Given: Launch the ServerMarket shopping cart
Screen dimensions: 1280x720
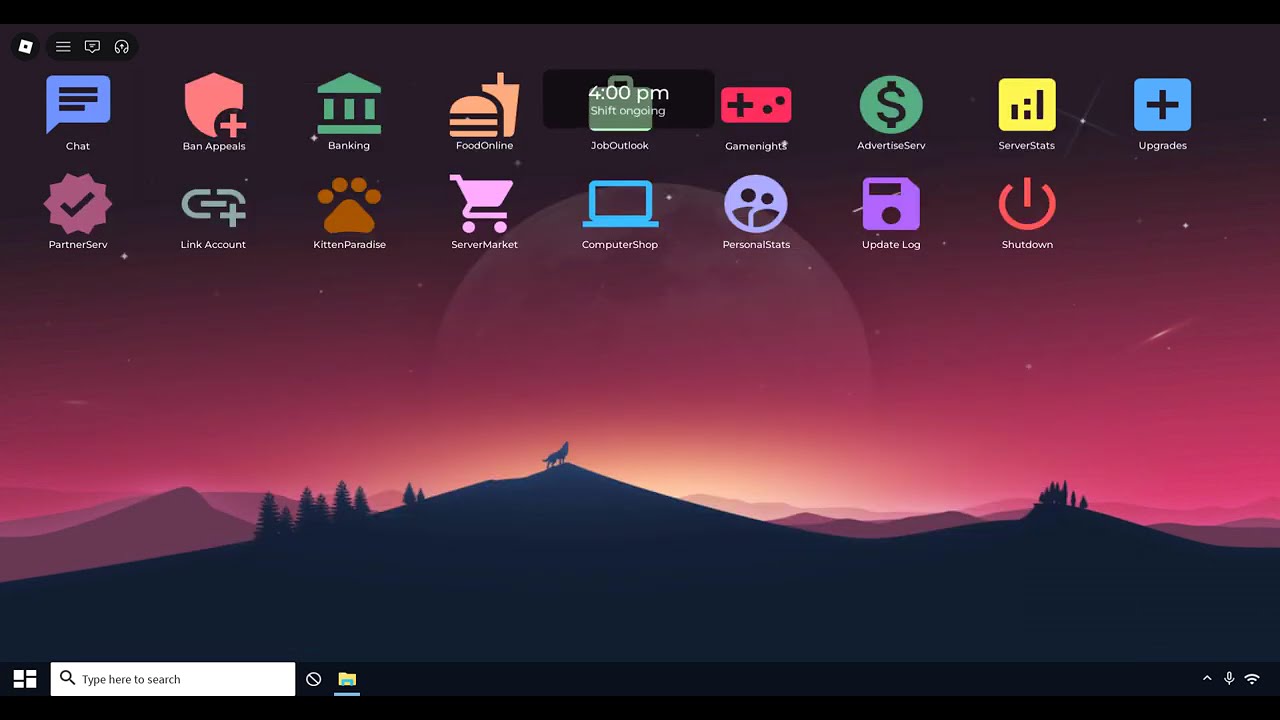Looking at the screenshot, I should click(x=484, y=204).
